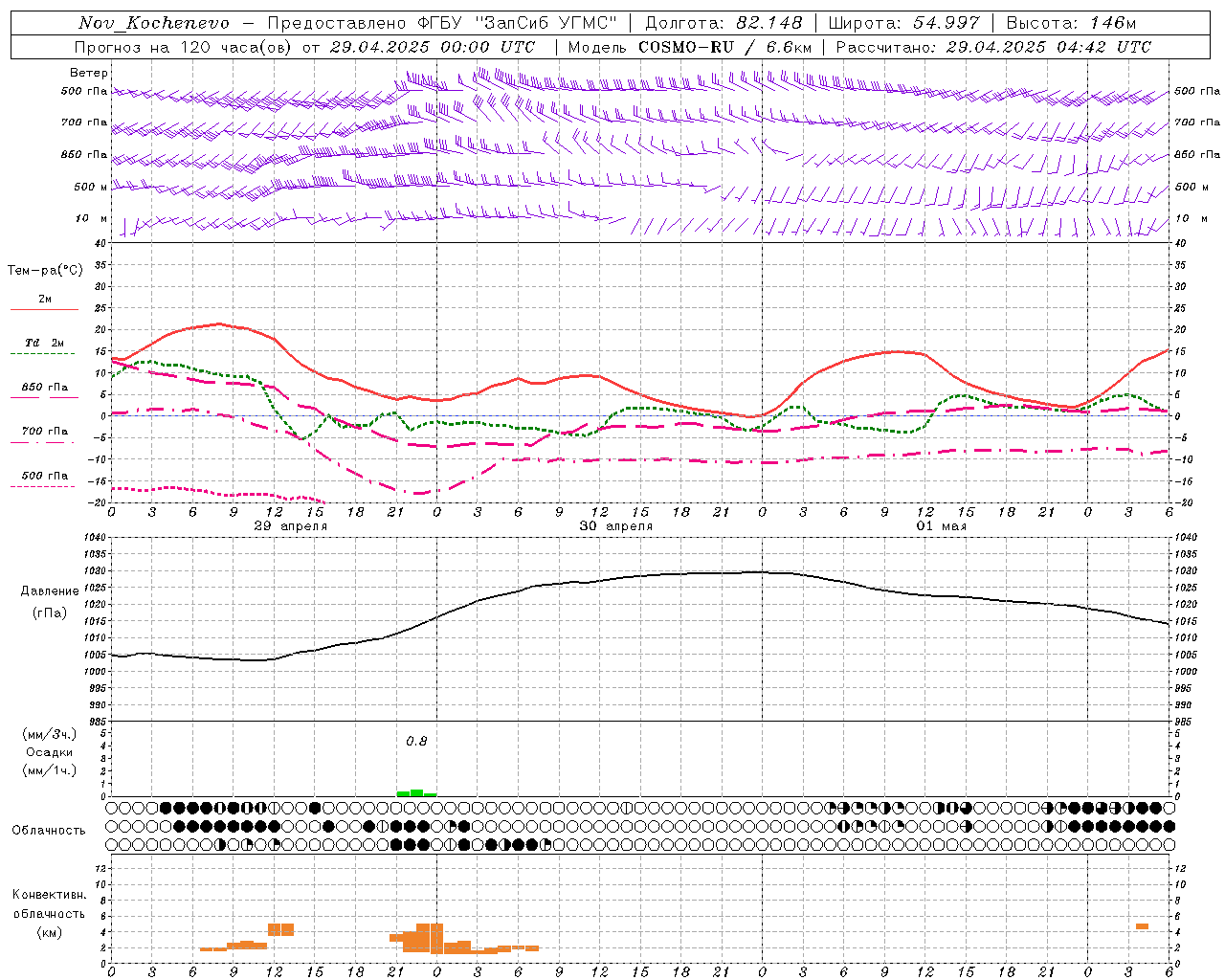Viewport: 1225px width, 980px height.
Task: Click the Рассчитано: 29.04.2025 04:42 UTC timestamp
Action: click(x=993, y=47)
